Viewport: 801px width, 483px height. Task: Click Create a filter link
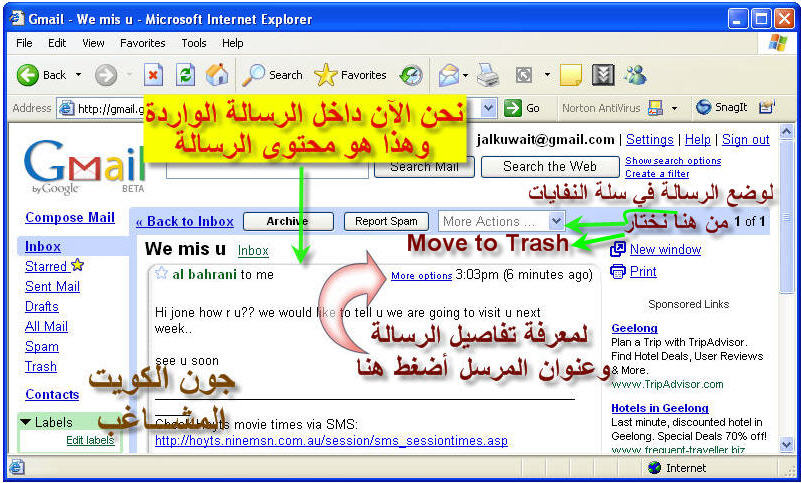coord(657,174)
